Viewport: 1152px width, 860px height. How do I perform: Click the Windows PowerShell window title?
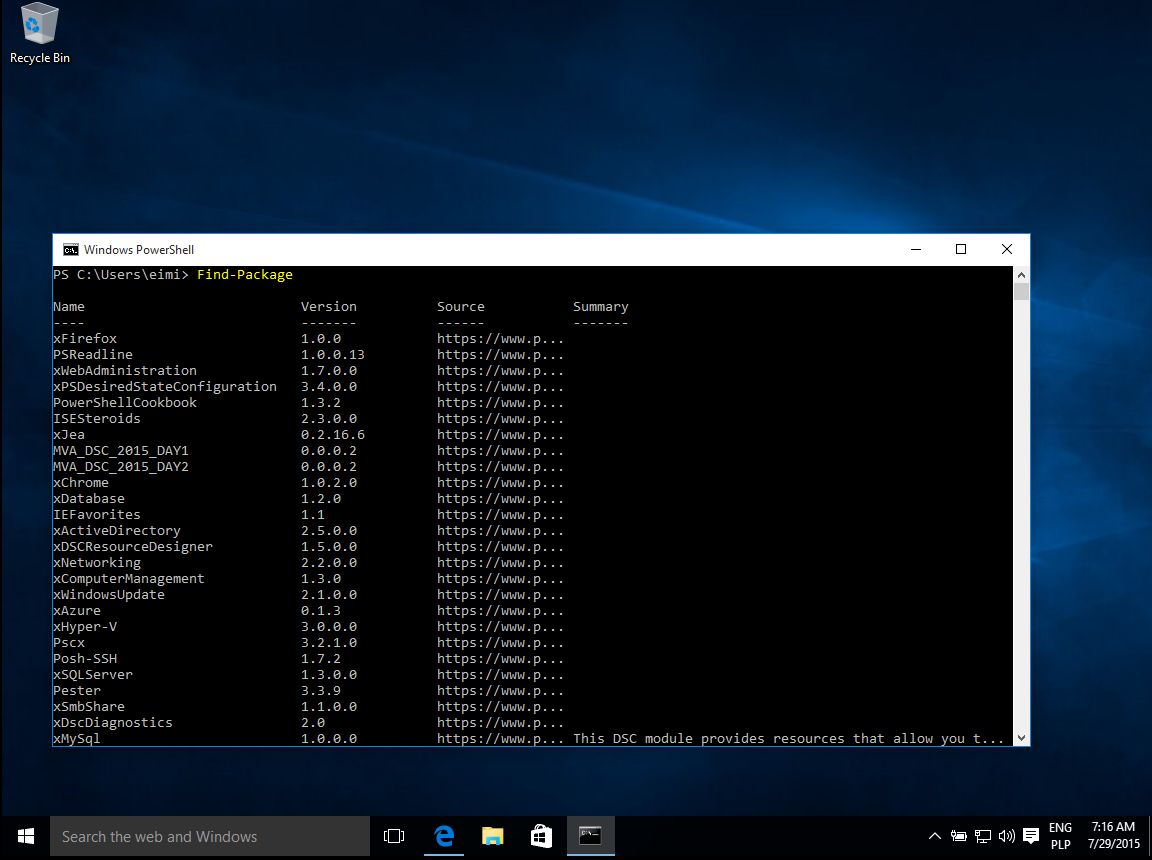click(139, 250)
